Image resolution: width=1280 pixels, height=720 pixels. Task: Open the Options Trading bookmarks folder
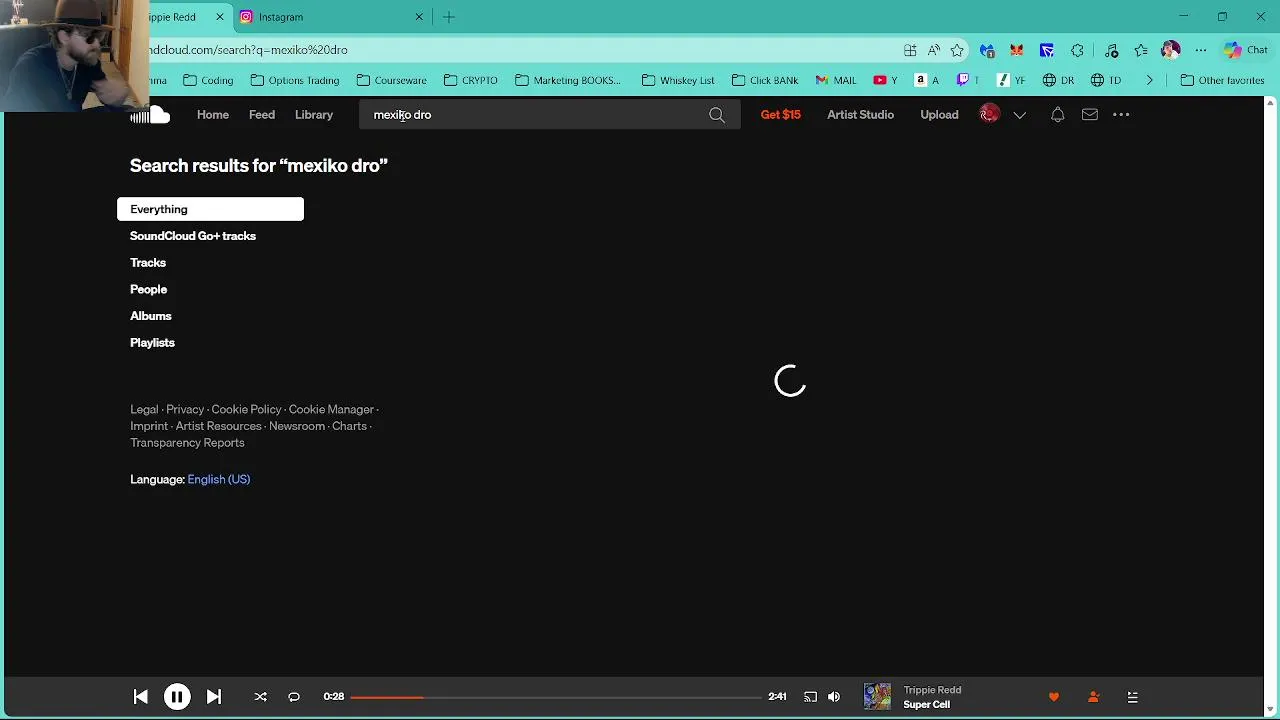click(x=295, y=80)
